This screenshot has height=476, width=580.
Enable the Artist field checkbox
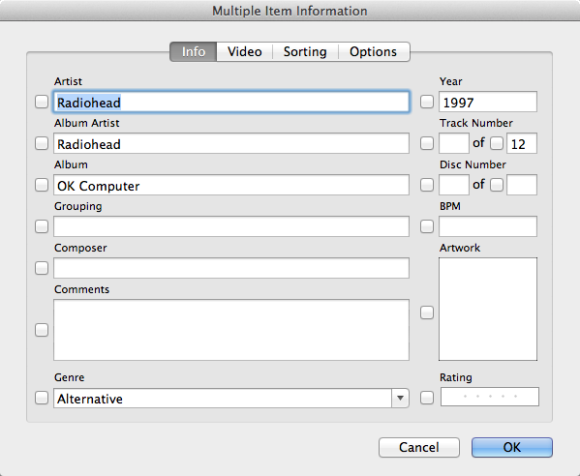41,102
